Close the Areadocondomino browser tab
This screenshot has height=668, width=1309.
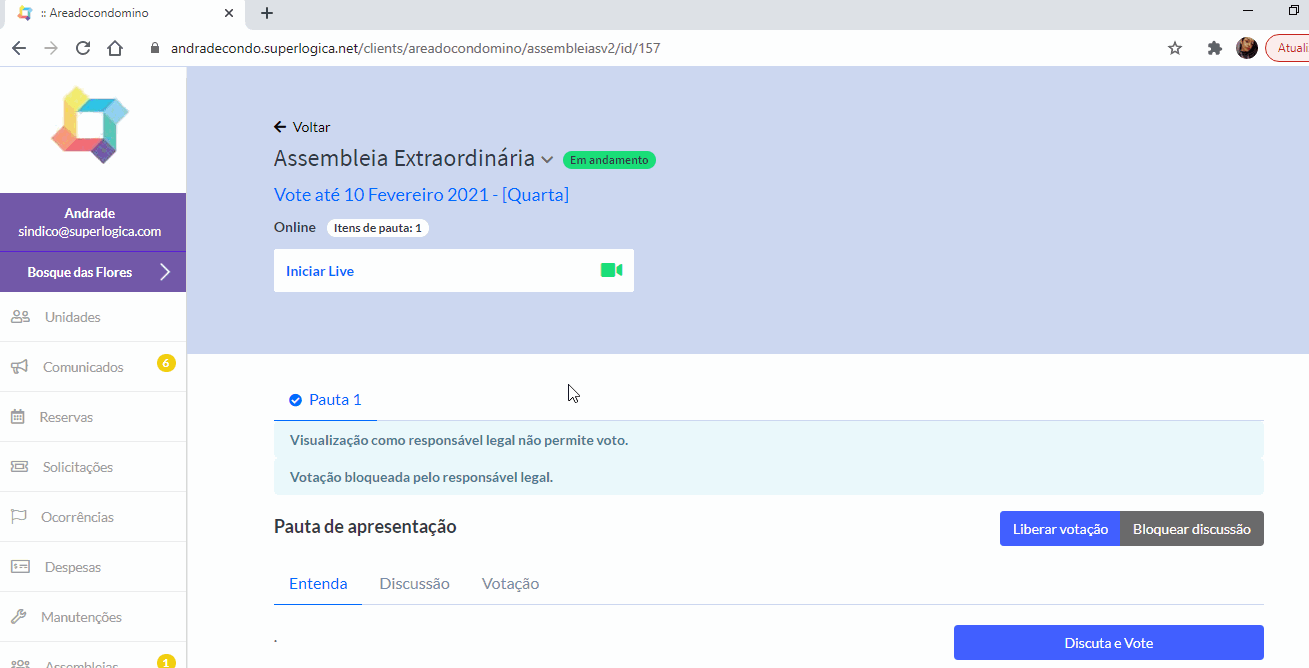[x=229, y=14]
